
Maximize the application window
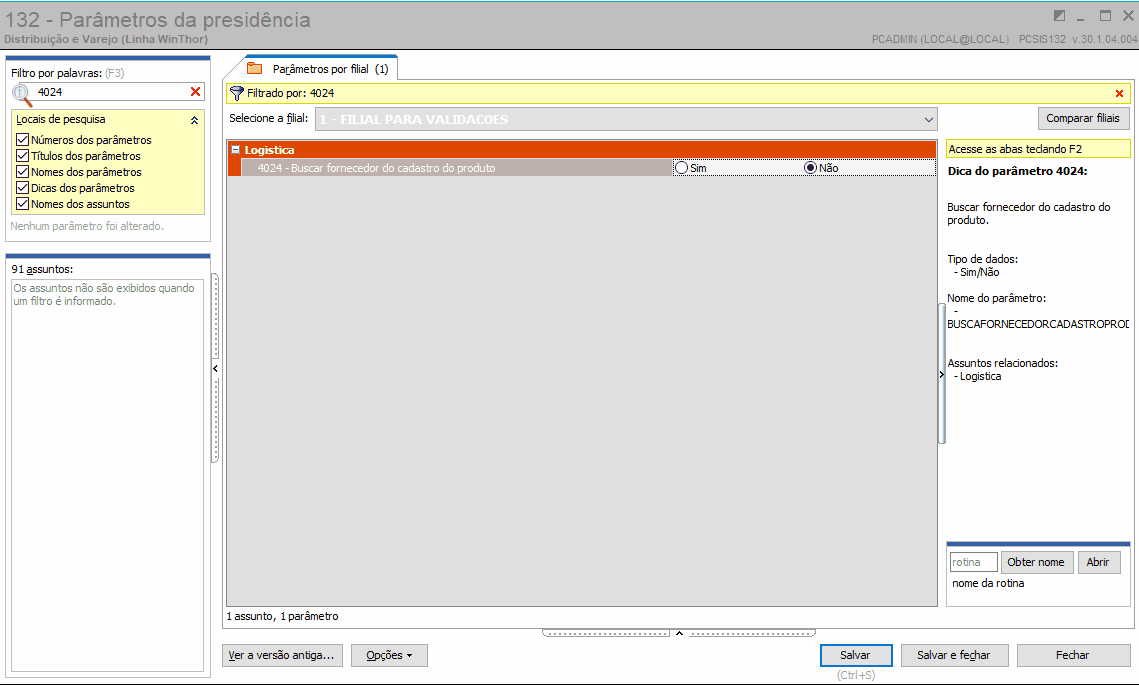(1106, 16)
